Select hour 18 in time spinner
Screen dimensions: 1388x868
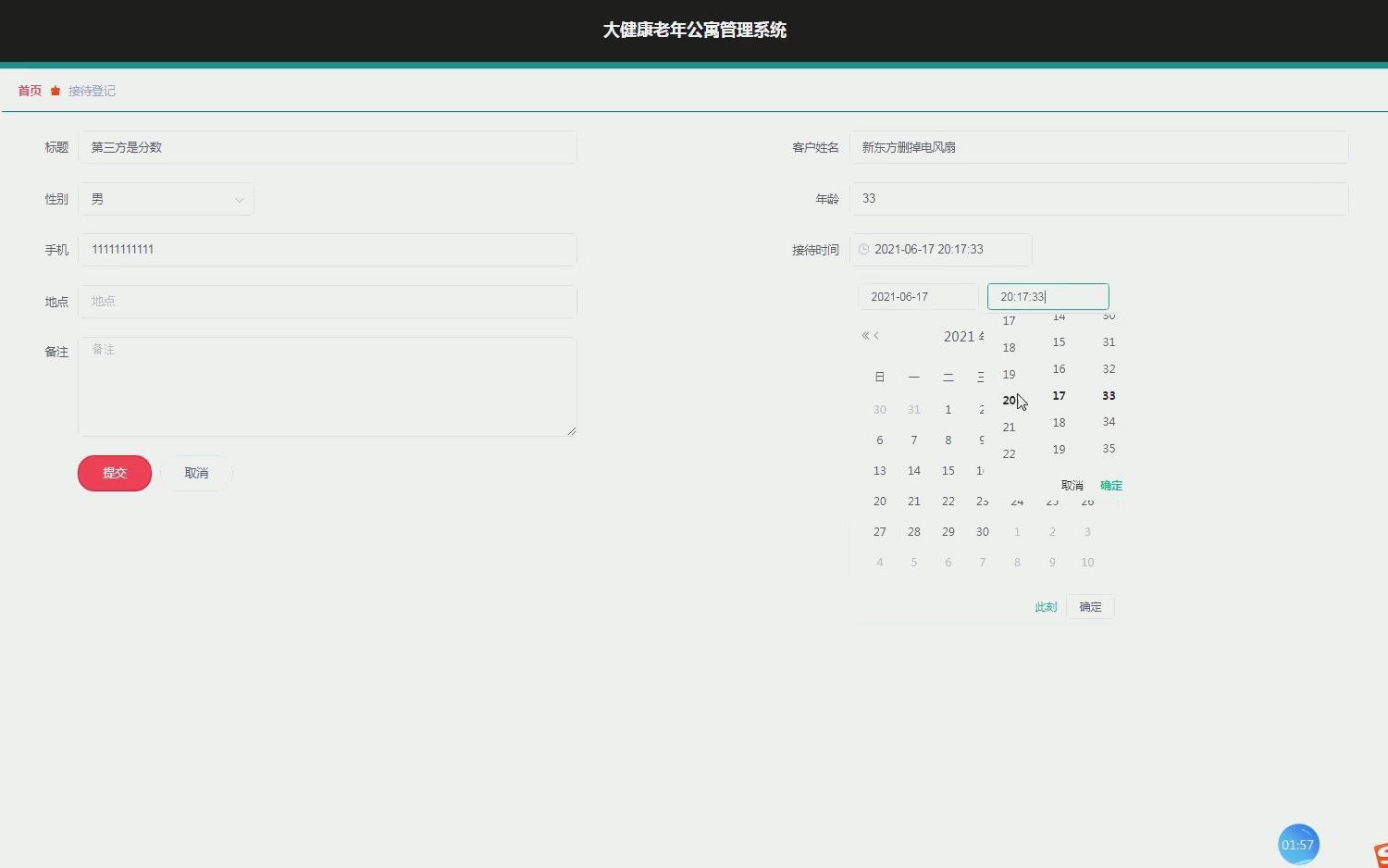pyautogui.click(x=1009, y=348)
